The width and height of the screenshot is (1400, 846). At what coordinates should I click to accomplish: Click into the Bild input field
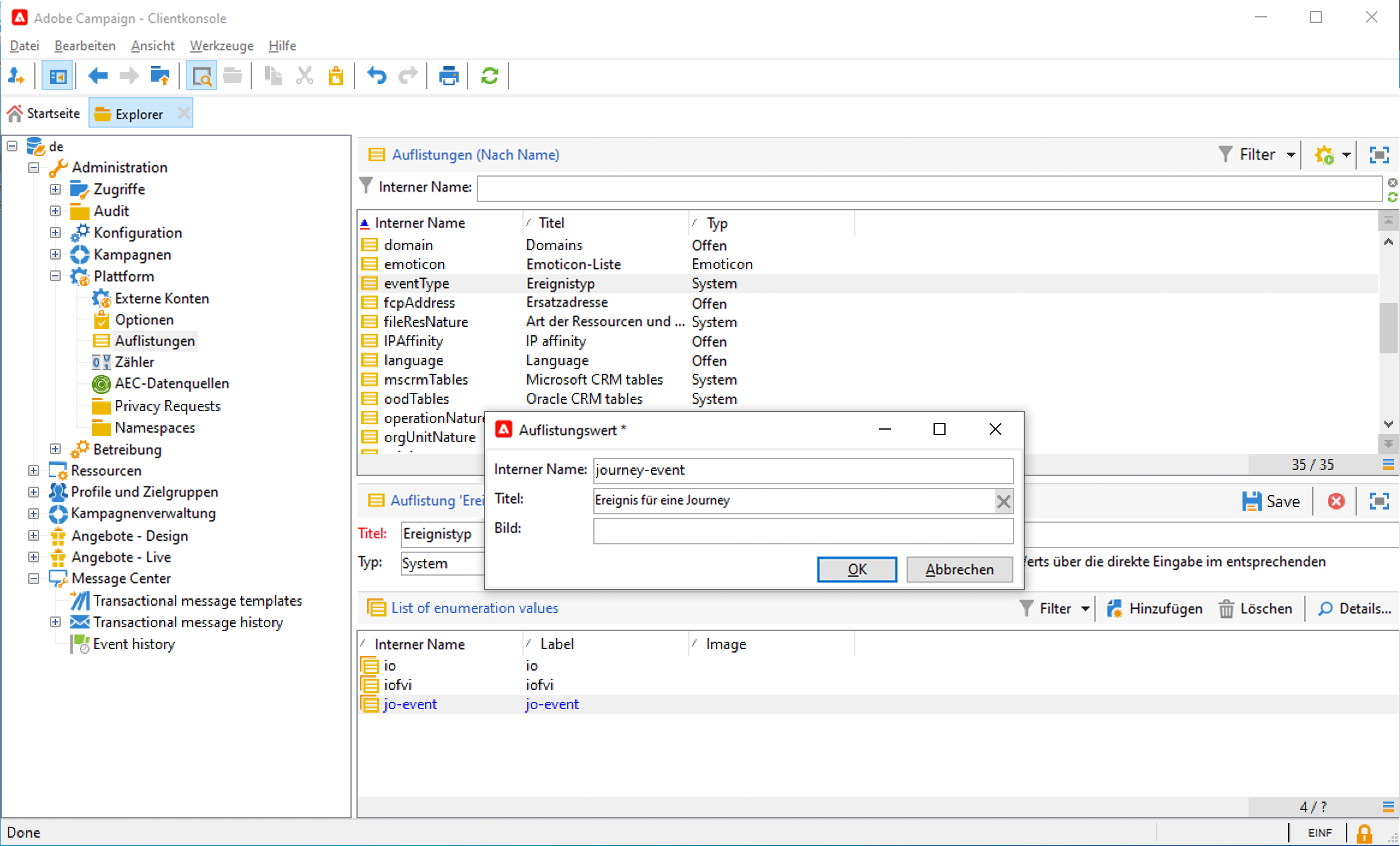802,531
